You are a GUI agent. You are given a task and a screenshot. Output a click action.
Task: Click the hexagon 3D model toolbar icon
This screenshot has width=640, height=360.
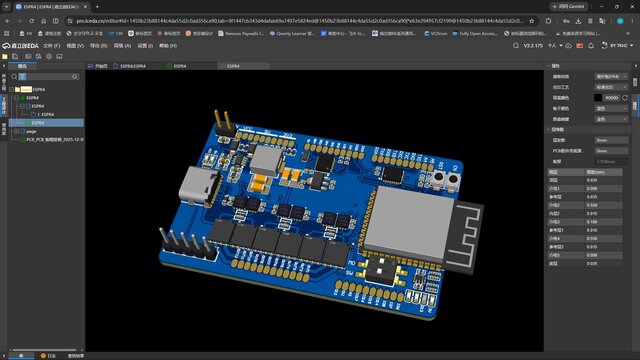(49, 56)
